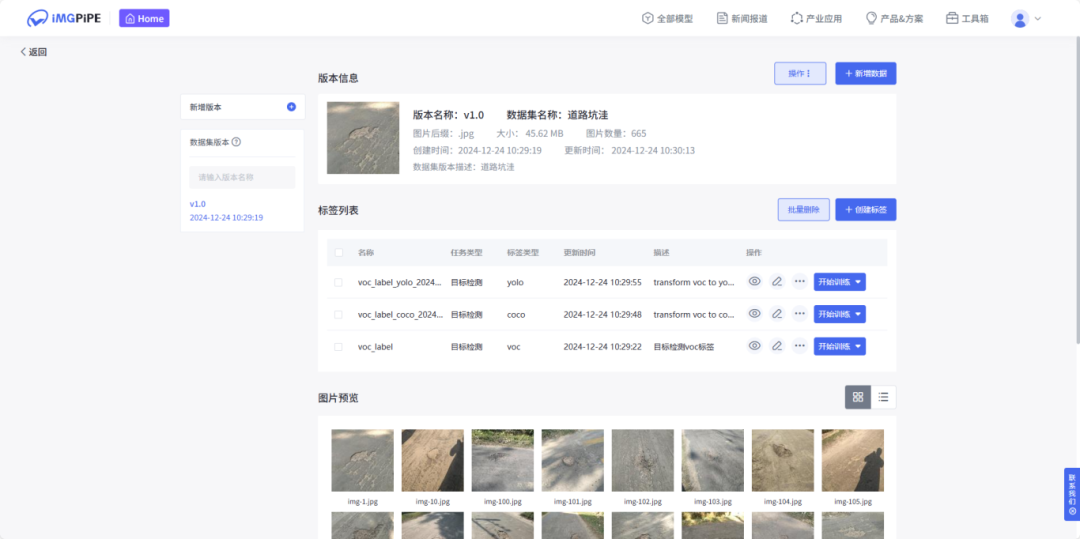The height and width of the screenshot is (539, 1080).
Task: Click the version name search field
Action: tap(242, 177)
